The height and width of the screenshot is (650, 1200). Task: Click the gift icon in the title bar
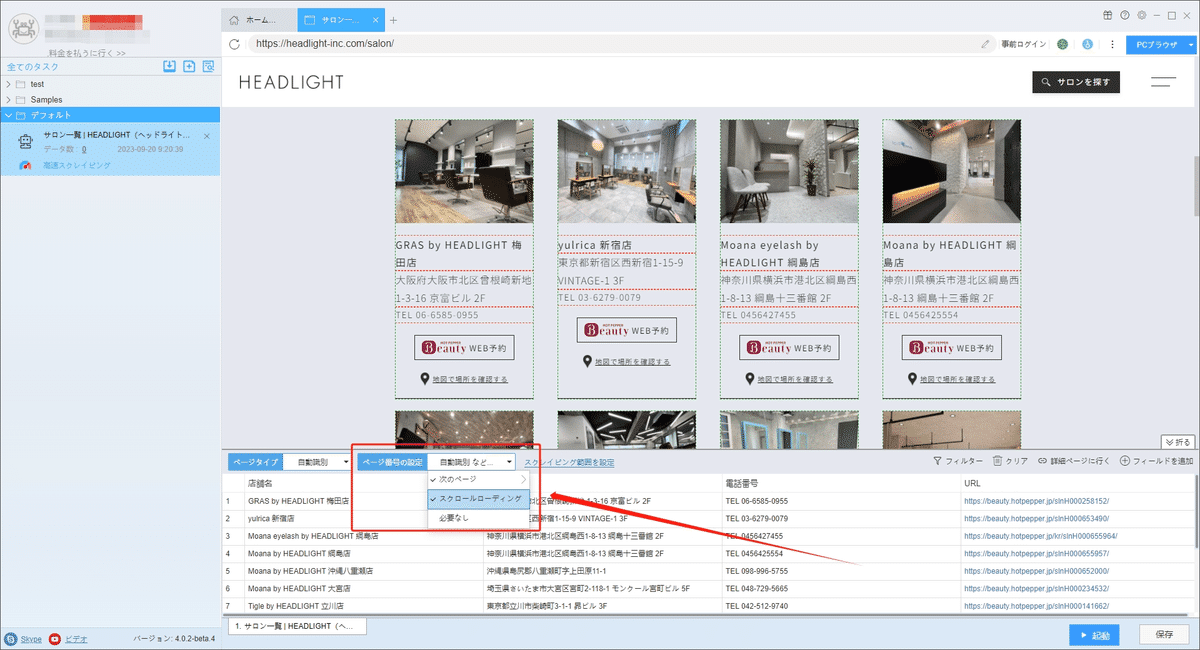[x=1108, y=15]
